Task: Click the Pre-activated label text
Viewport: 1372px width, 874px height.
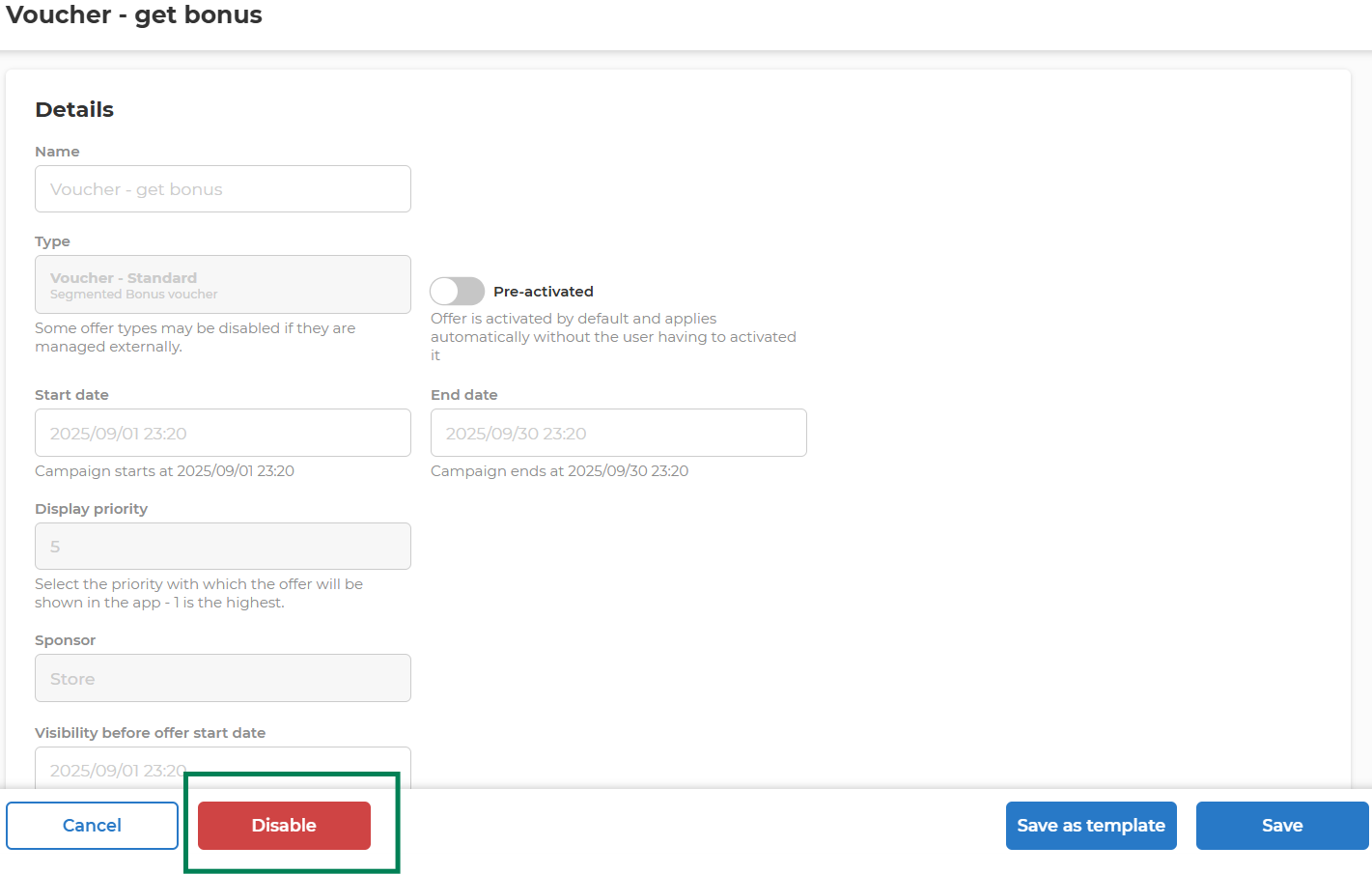Action: [544, 292]
